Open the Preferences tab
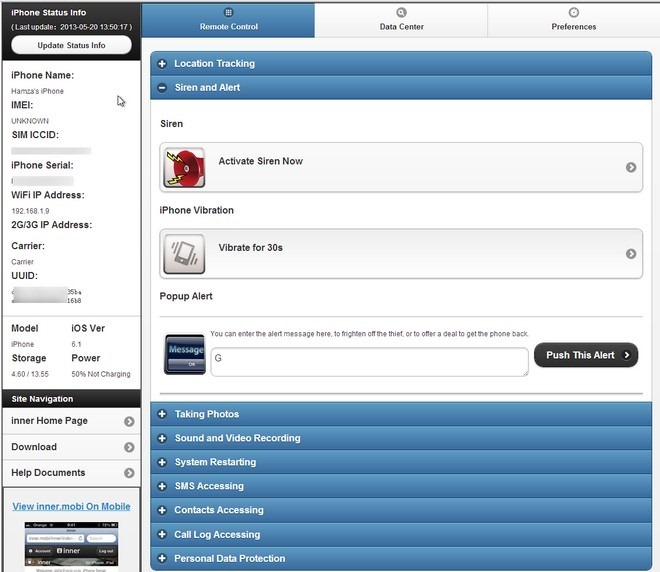The height and width of the screenshot is (572, 660). (x=573, y=20)
